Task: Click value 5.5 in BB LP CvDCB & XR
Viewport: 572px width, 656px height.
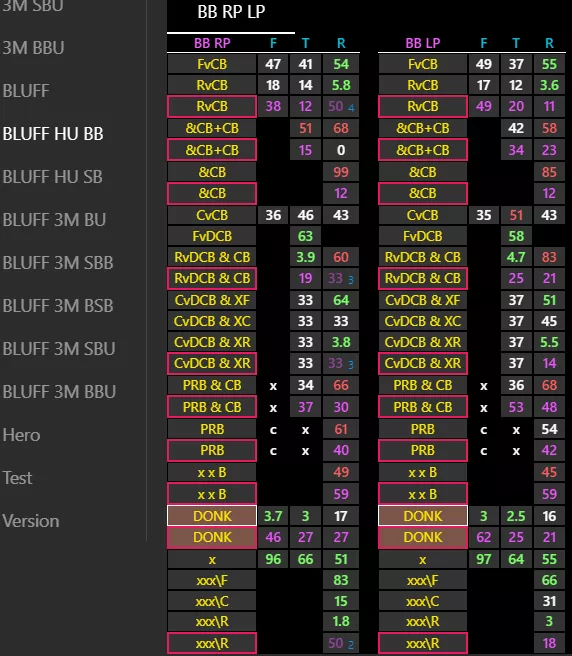Action: [549, 342]
